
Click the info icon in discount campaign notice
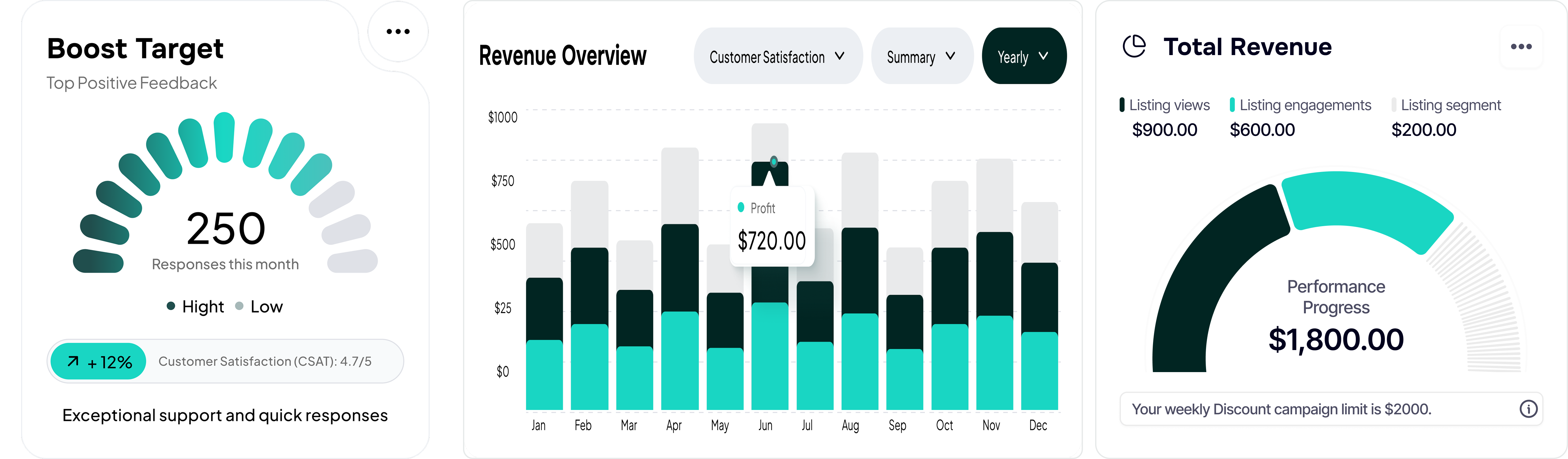1528,409
